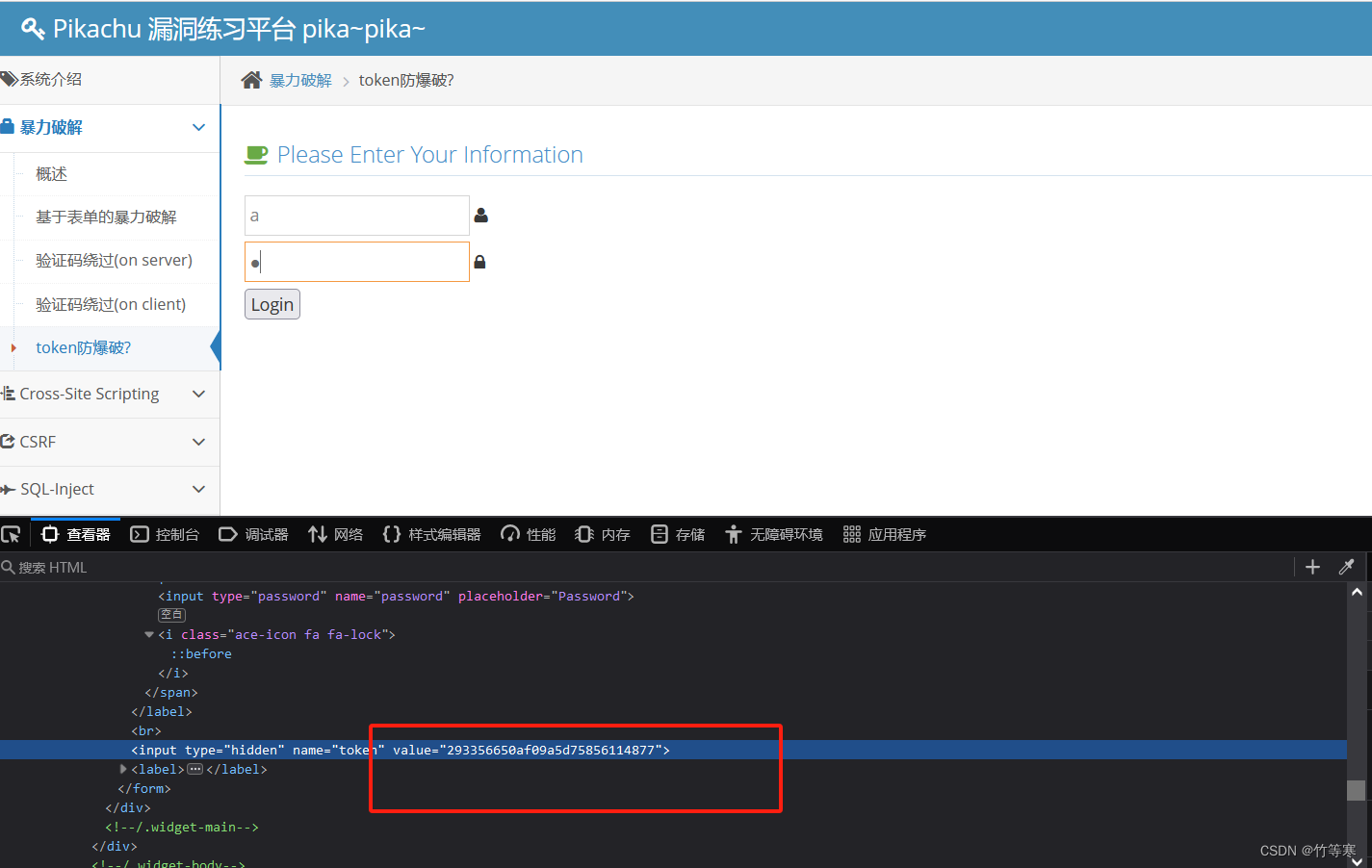Click the home icon in breadcrumb
Screen dimensions: 1372x868
pyautogui.click(x=251, y=80)
